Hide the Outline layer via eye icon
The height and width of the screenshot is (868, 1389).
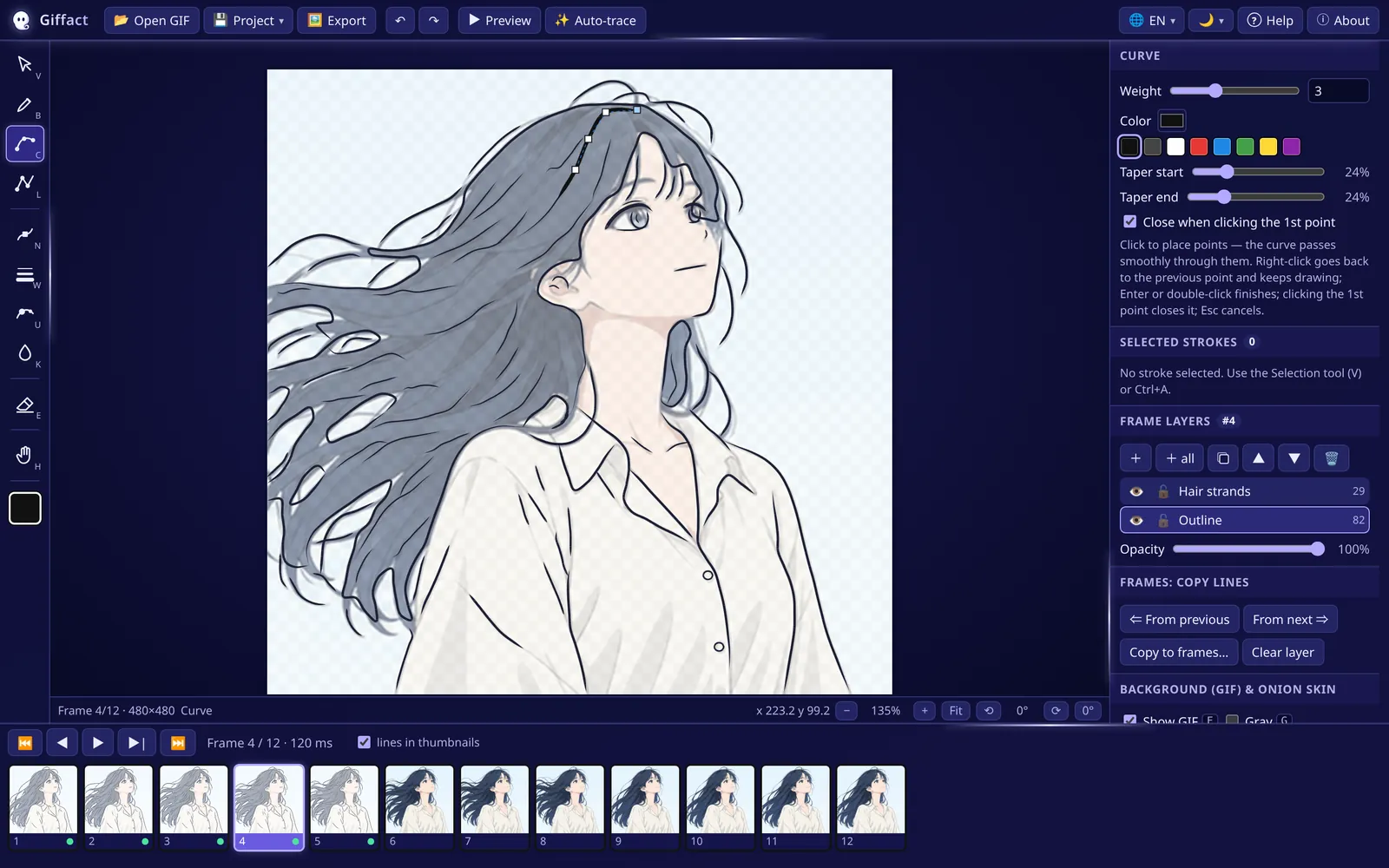[x=1136, y=521]
